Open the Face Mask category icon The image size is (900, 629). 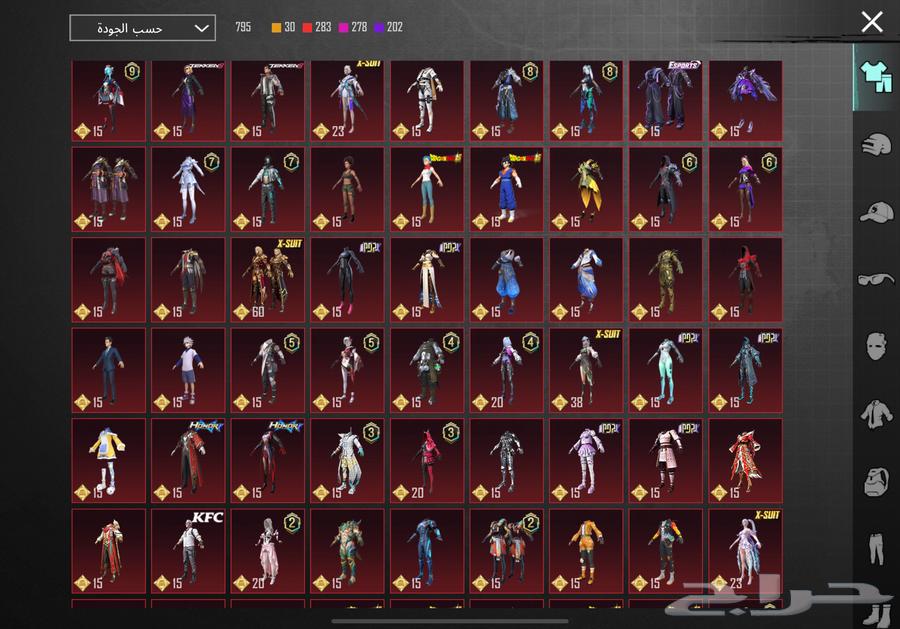[x=876, y=347]
